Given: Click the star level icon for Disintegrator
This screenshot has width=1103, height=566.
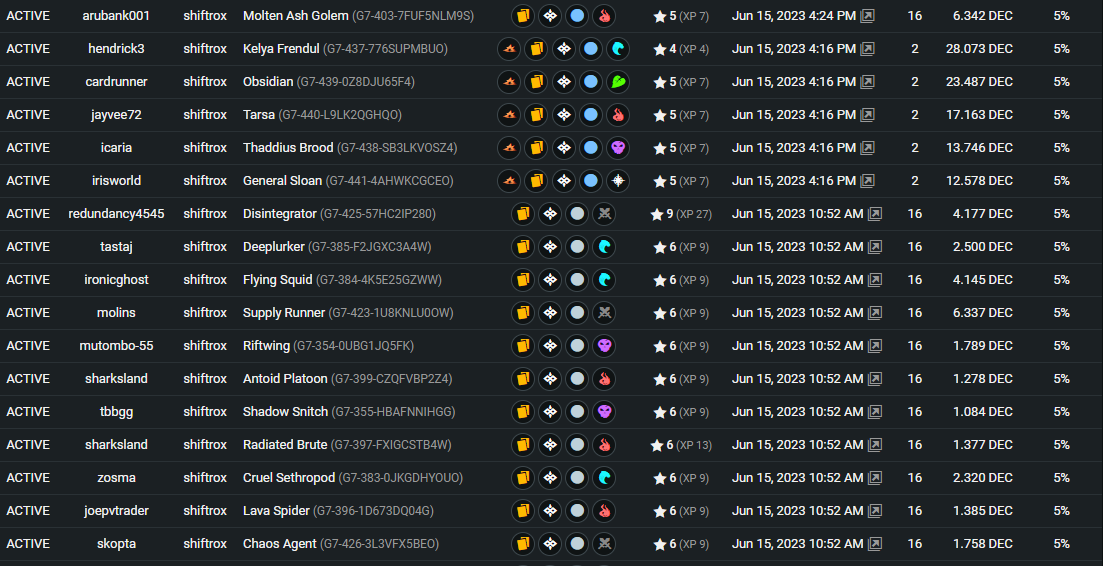Looking at the screenshot, I should (657, 214).
